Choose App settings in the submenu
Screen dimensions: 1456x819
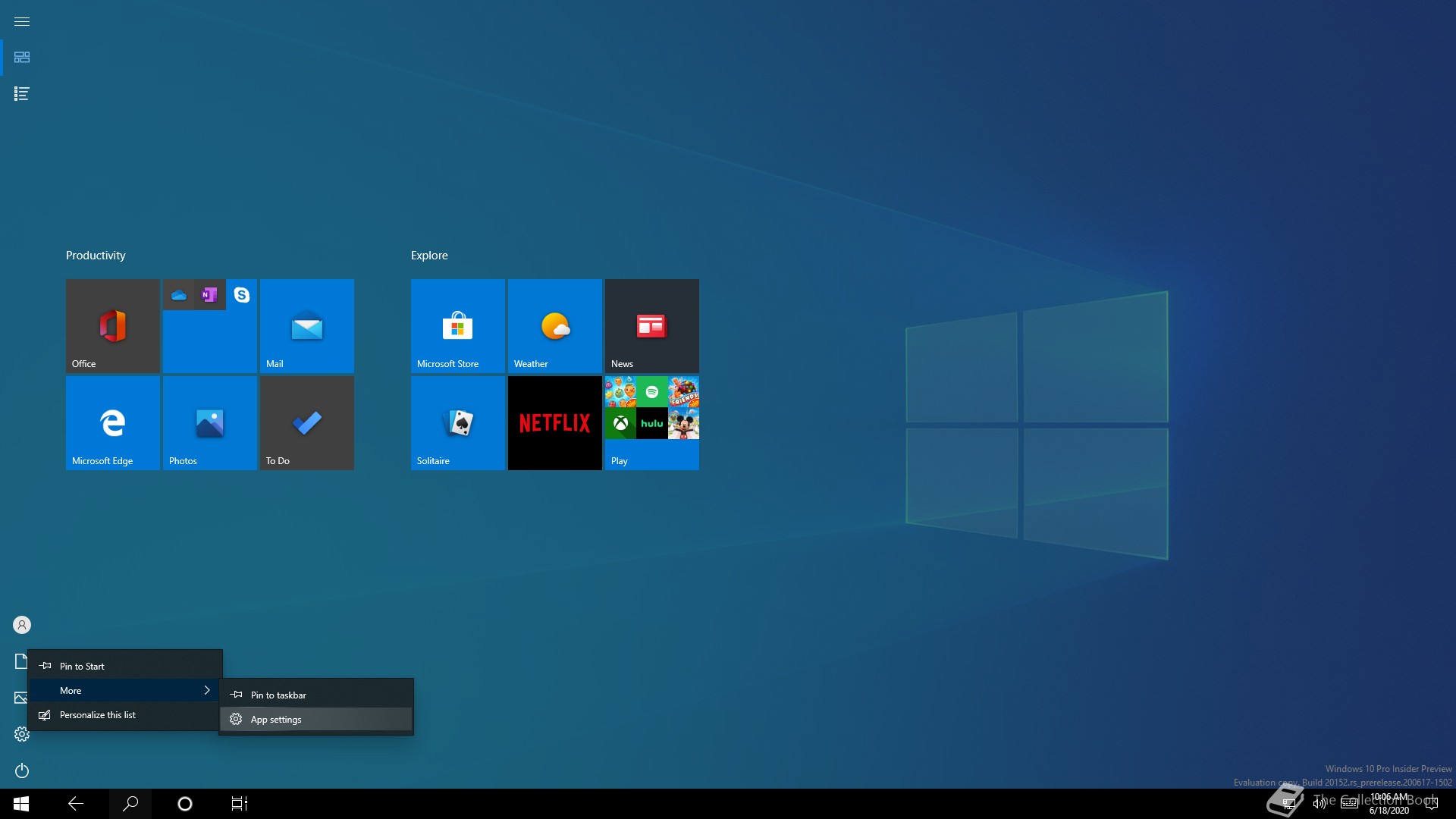point(316,719)
